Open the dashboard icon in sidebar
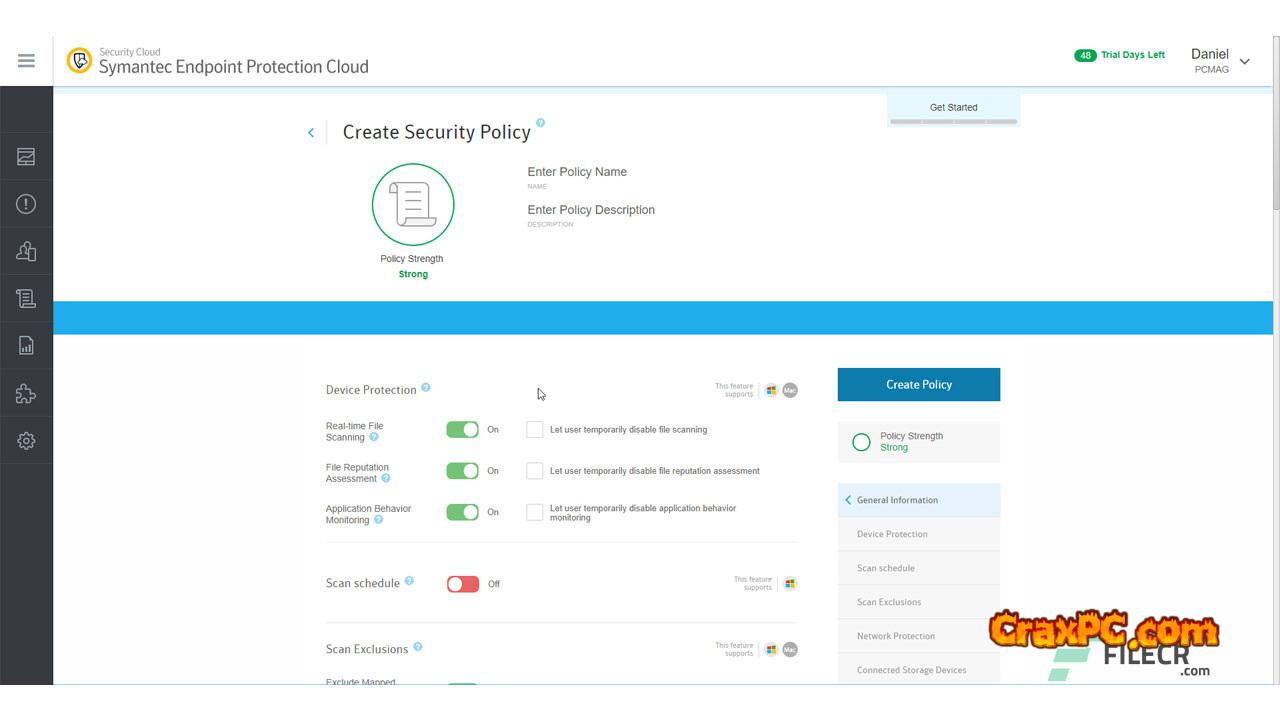 (x=26, y=157)
